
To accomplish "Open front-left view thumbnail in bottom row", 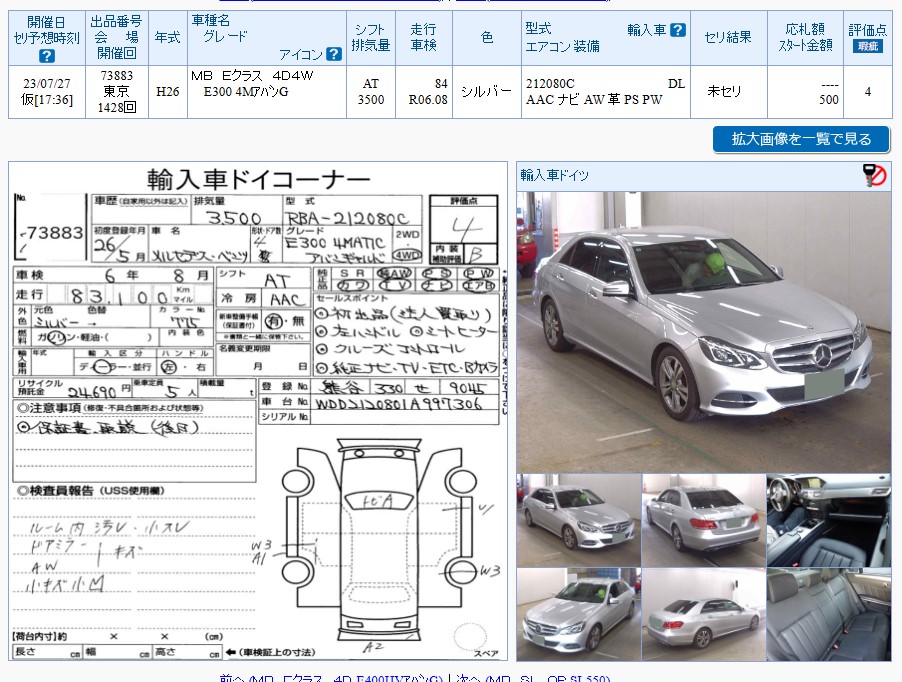I will pyautogui.click(x=579, y=614).
